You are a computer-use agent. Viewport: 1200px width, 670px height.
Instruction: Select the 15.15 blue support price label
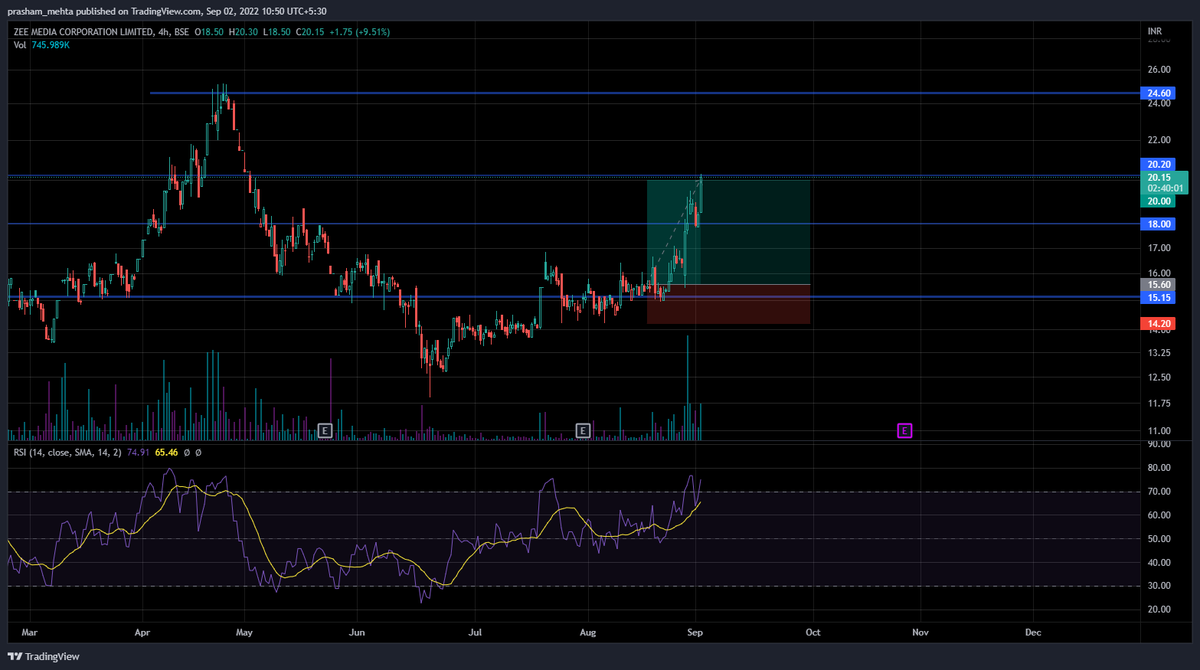coord(1160,297)
